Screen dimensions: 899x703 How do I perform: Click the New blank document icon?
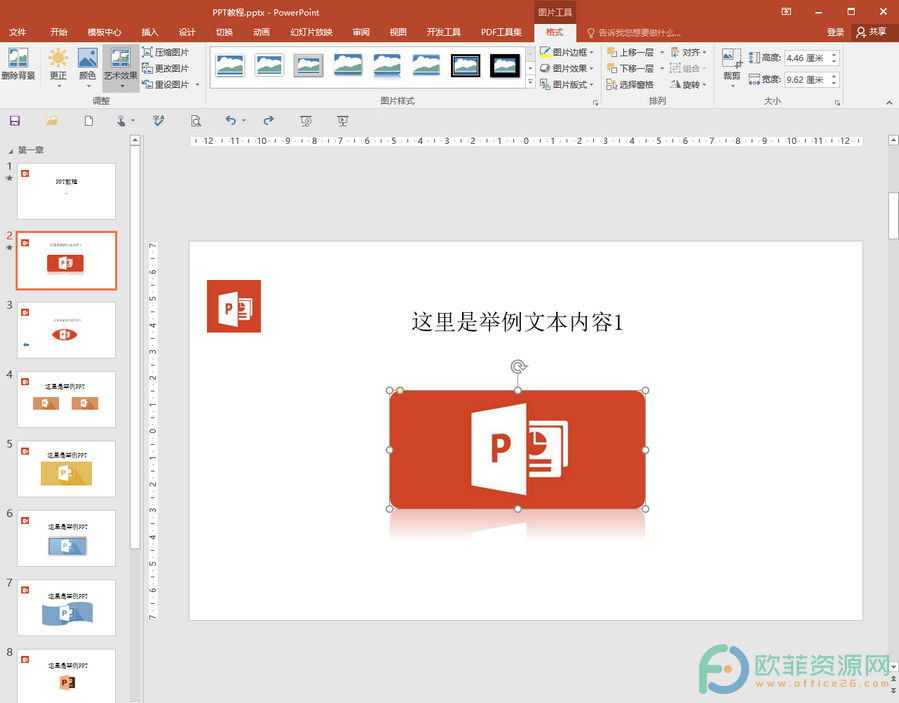click(89, 120)
